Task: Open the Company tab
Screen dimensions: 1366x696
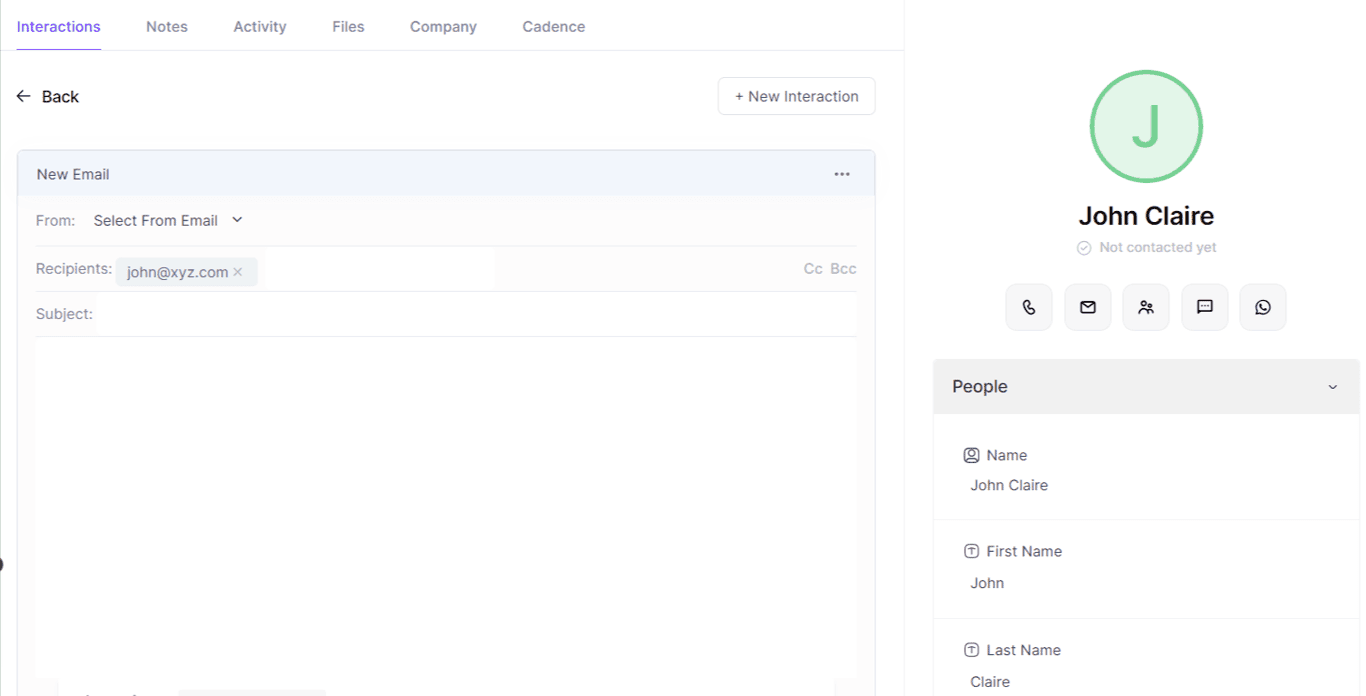Action: (443, 27)
